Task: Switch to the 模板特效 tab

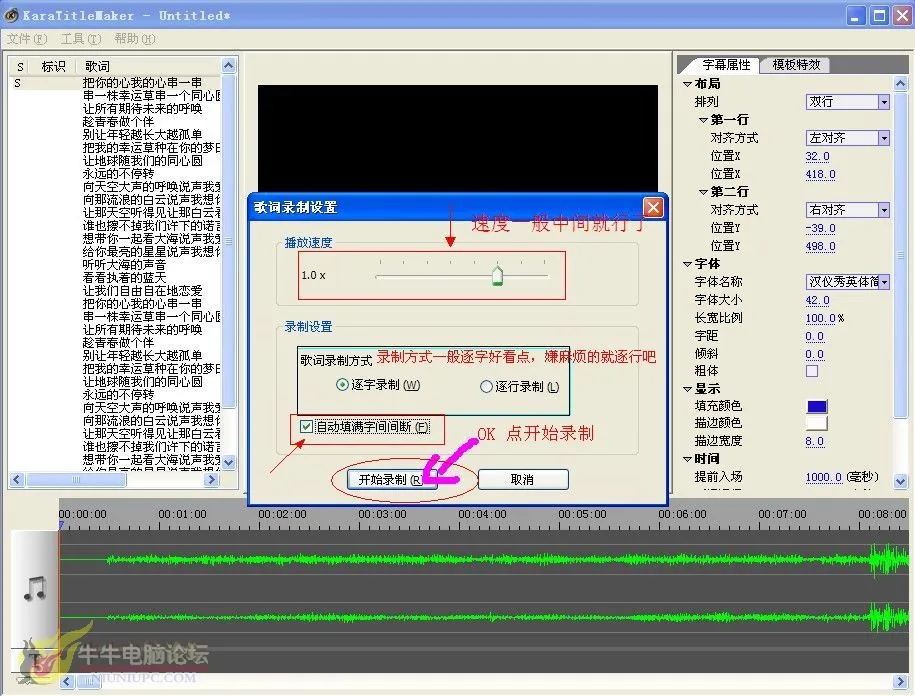Action: 796,65
